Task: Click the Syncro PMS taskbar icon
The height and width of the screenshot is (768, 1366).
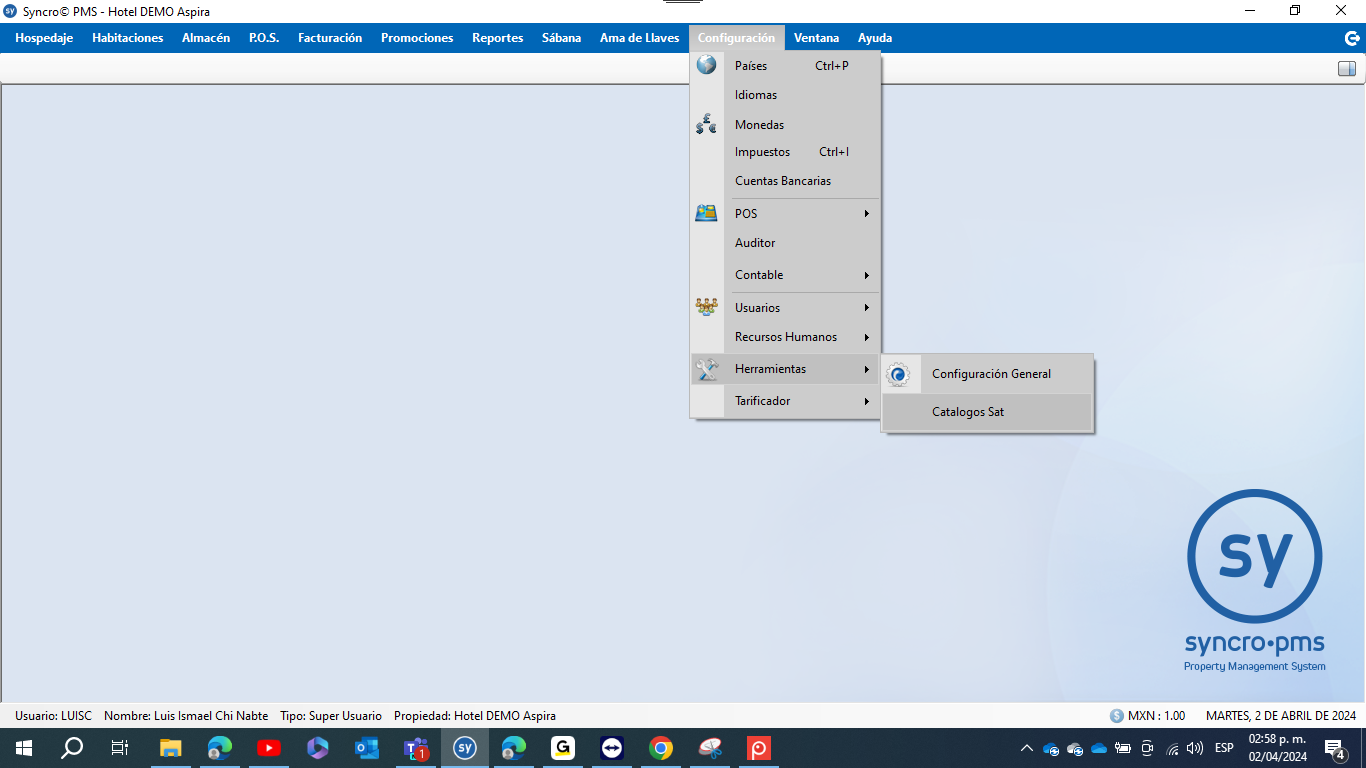Action: click(465, 748)
